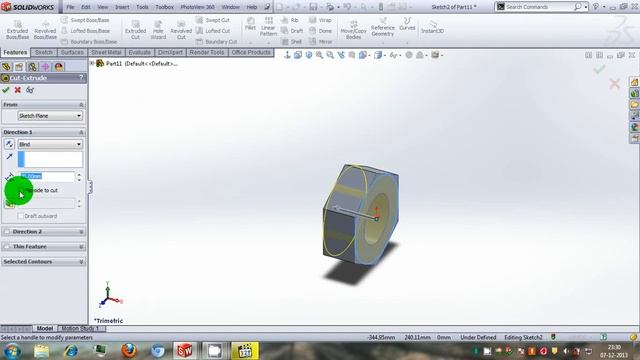Open the PropertyManager tab icon
Image resolution: width=640 pixels, height=360 pixels.
pyautogui.click(x=19, y=67)
